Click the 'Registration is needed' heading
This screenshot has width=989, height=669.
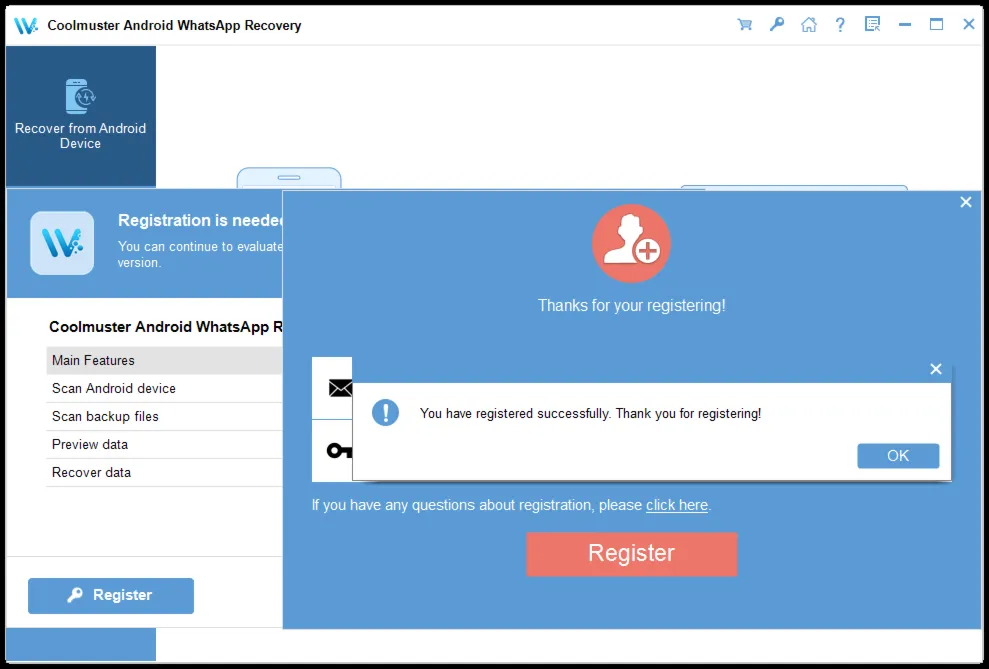click(x=201, y=220)
